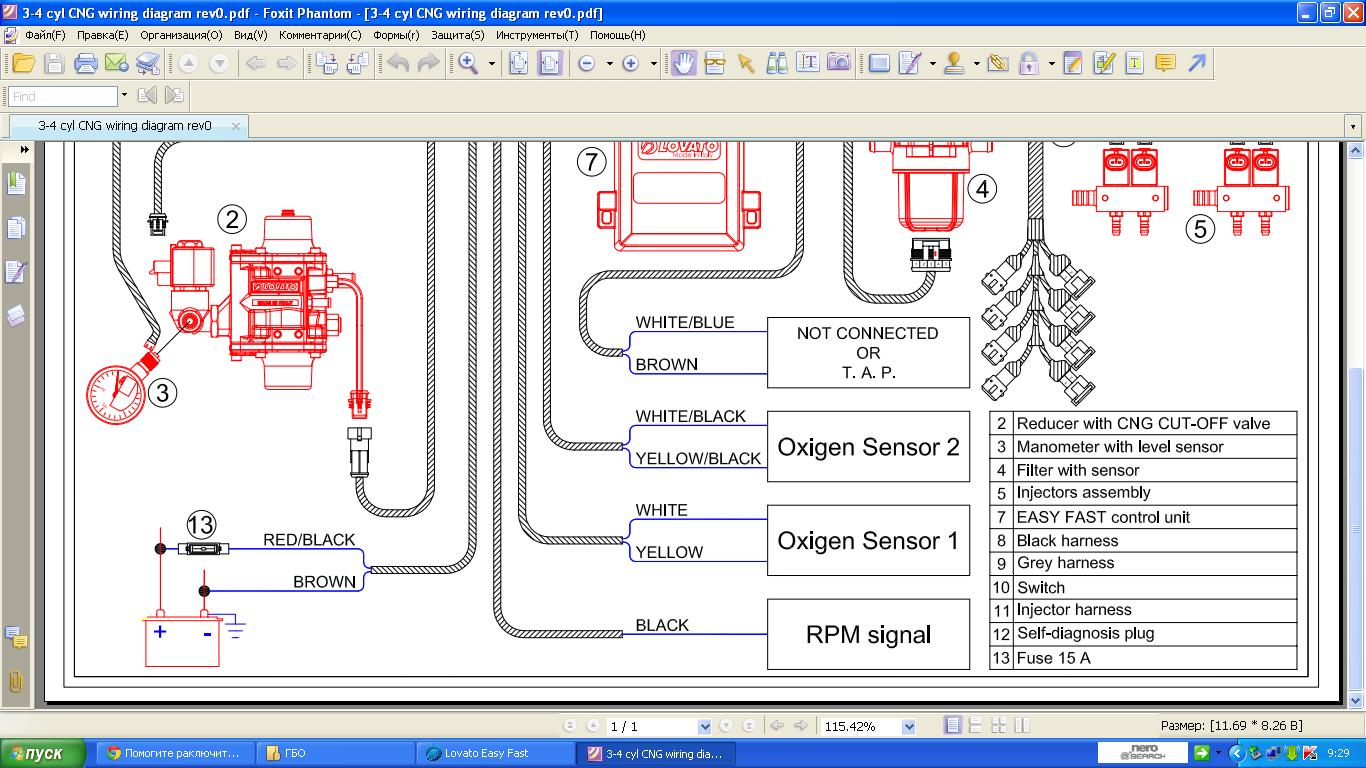Open the Комментарии(C) menu

320,35
